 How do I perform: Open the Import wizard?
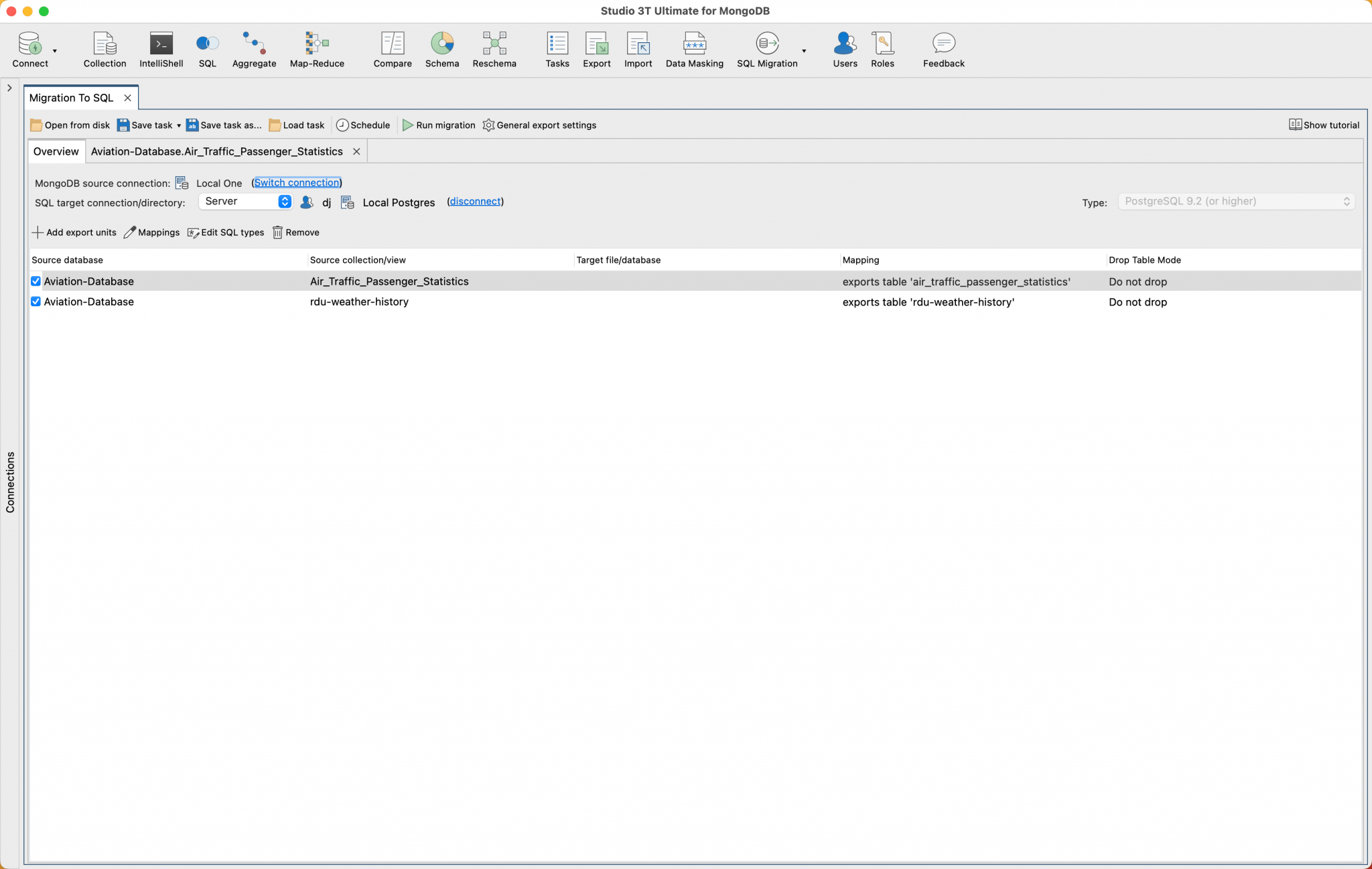tap(637, 49)
